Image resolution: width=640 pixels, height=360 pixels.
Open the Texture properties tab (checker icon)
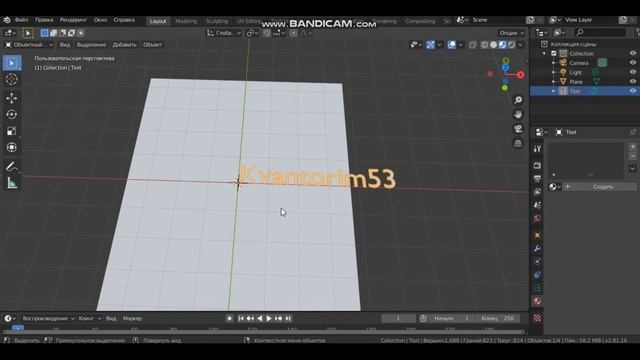tap(537, 318)
